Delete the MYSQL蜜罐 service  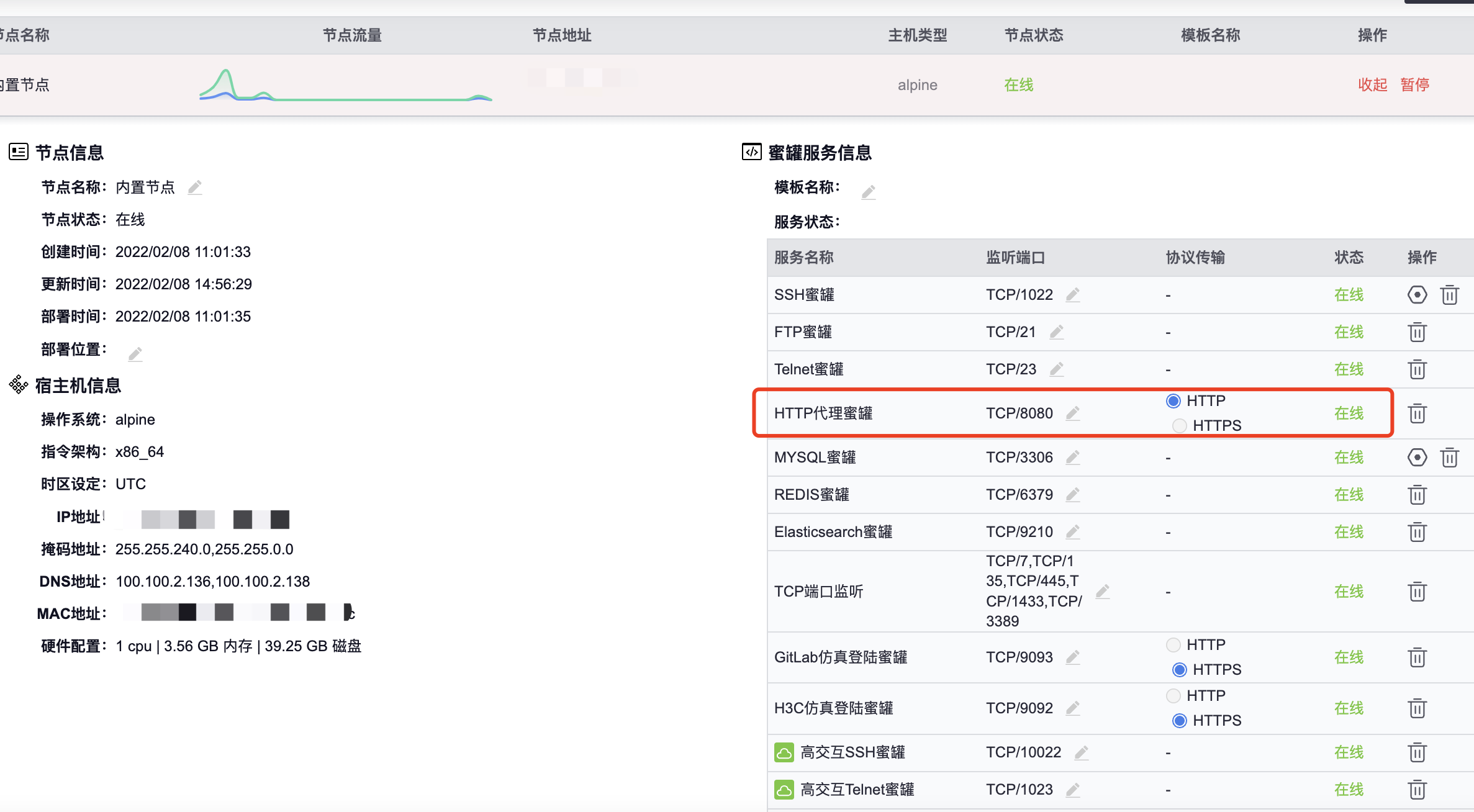1450,458
